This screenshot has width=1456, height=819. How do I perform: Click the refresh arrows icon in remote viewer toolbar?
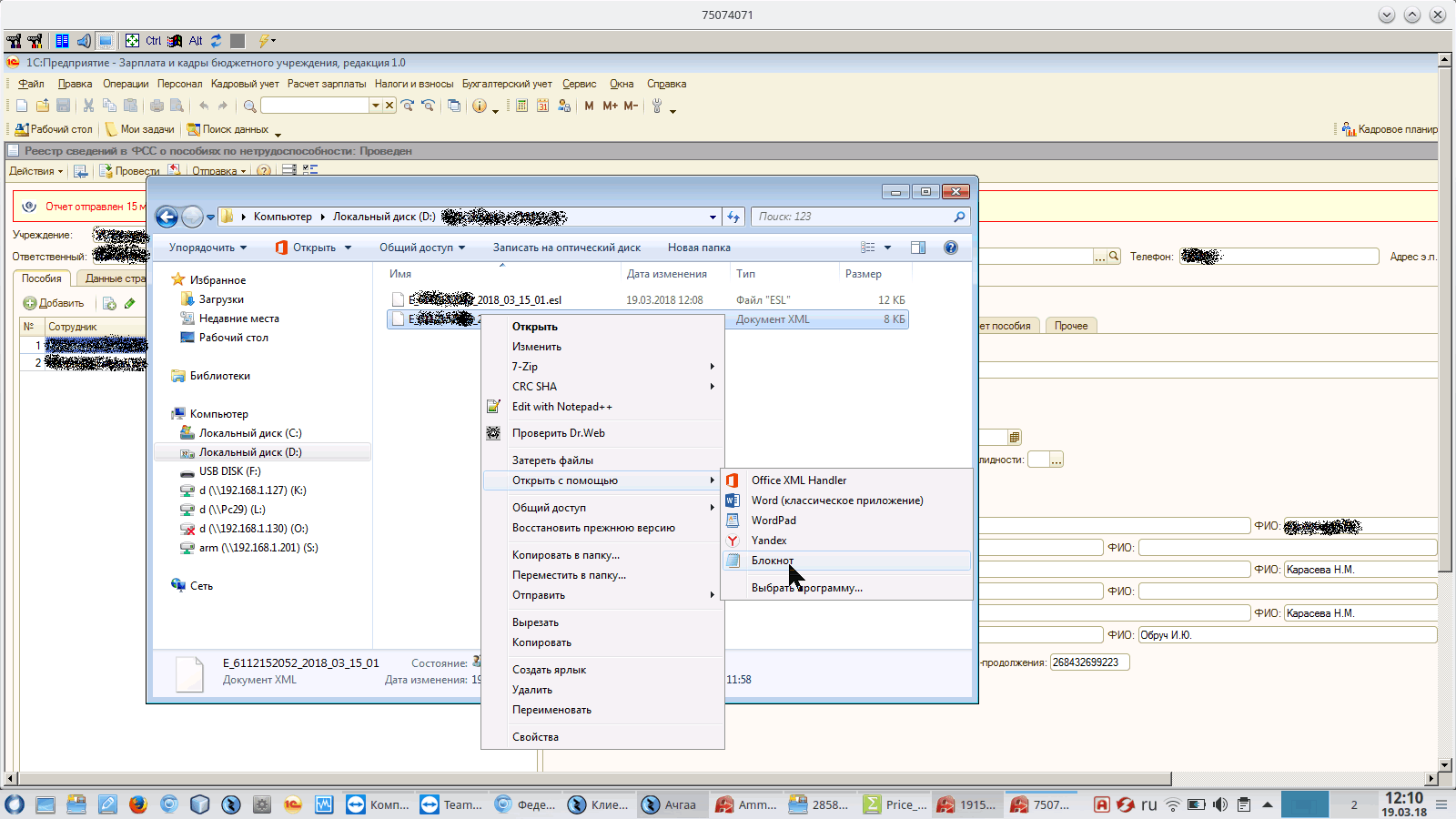216,41
